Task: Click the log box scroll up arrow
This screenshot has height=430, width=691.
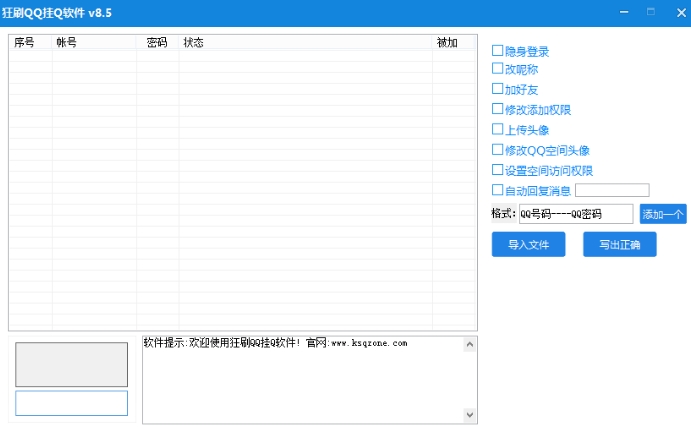Action: point(470,345)
